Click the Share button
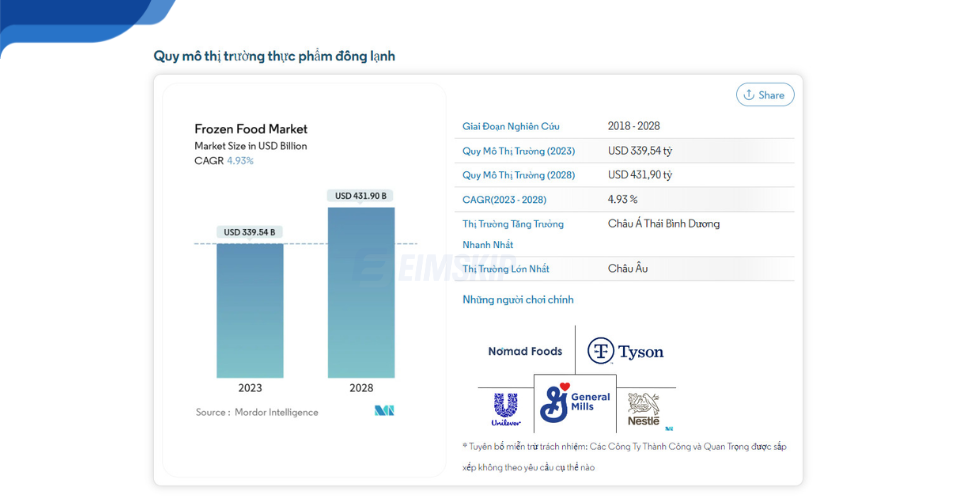This screenshot has height=500, width=960. point(765,95)
